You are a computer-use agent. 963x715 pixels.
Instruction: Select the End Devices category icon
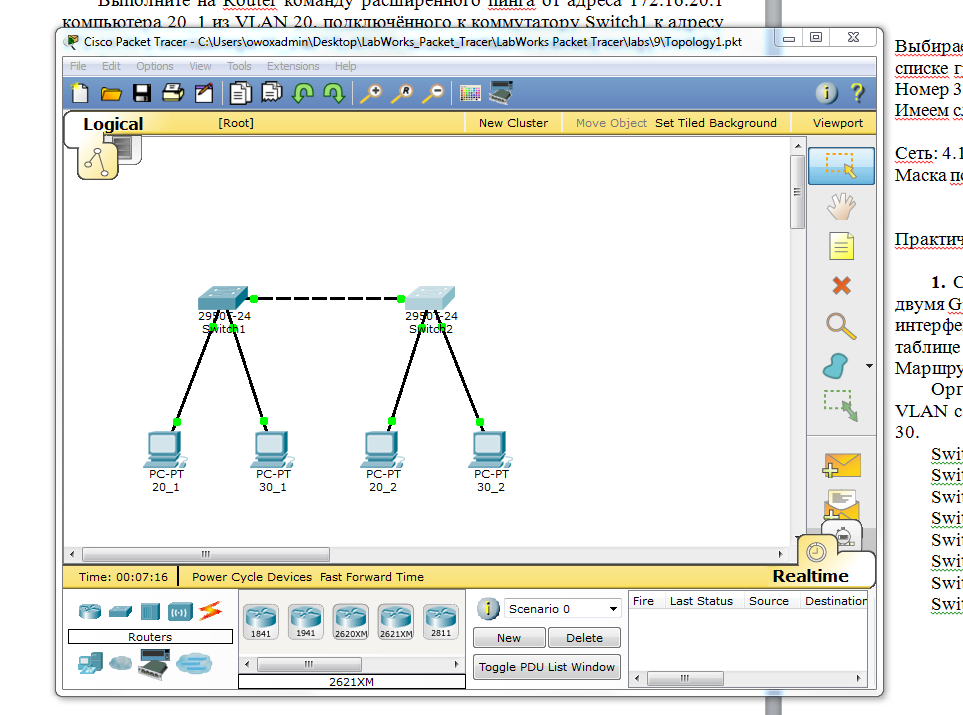[91, 664]
